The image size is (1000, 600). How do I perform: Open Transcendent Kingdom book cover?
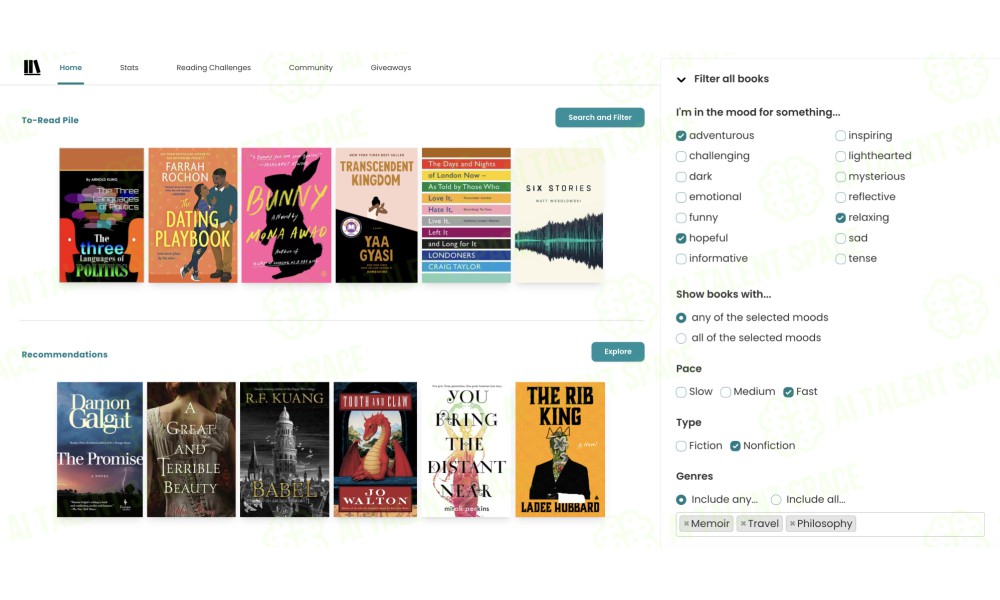coord(376,216)
